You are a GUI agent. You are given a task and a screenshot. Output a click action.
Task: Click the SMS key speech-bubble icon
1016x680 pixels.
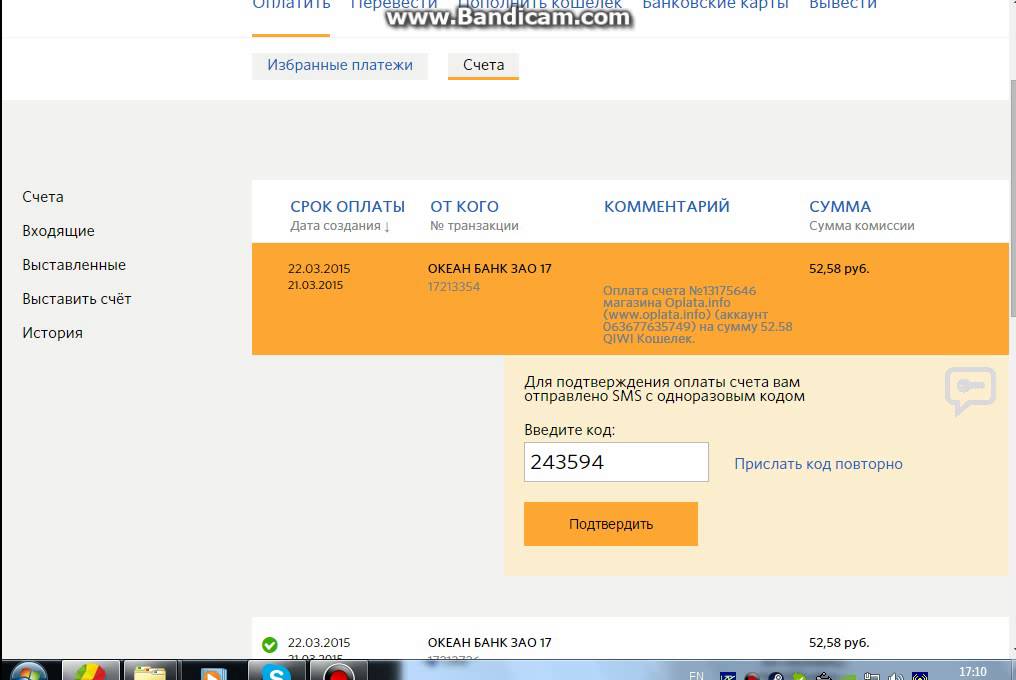[970, 390]
